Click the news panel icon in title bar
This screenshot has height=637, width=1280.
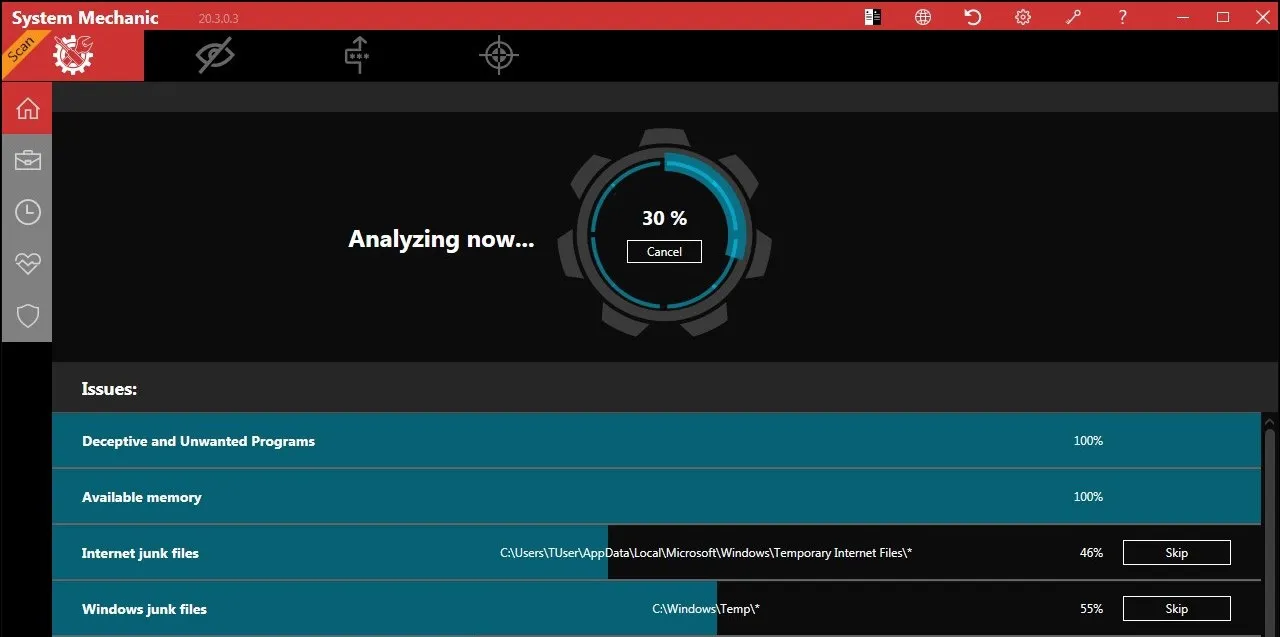coord(873,17)
